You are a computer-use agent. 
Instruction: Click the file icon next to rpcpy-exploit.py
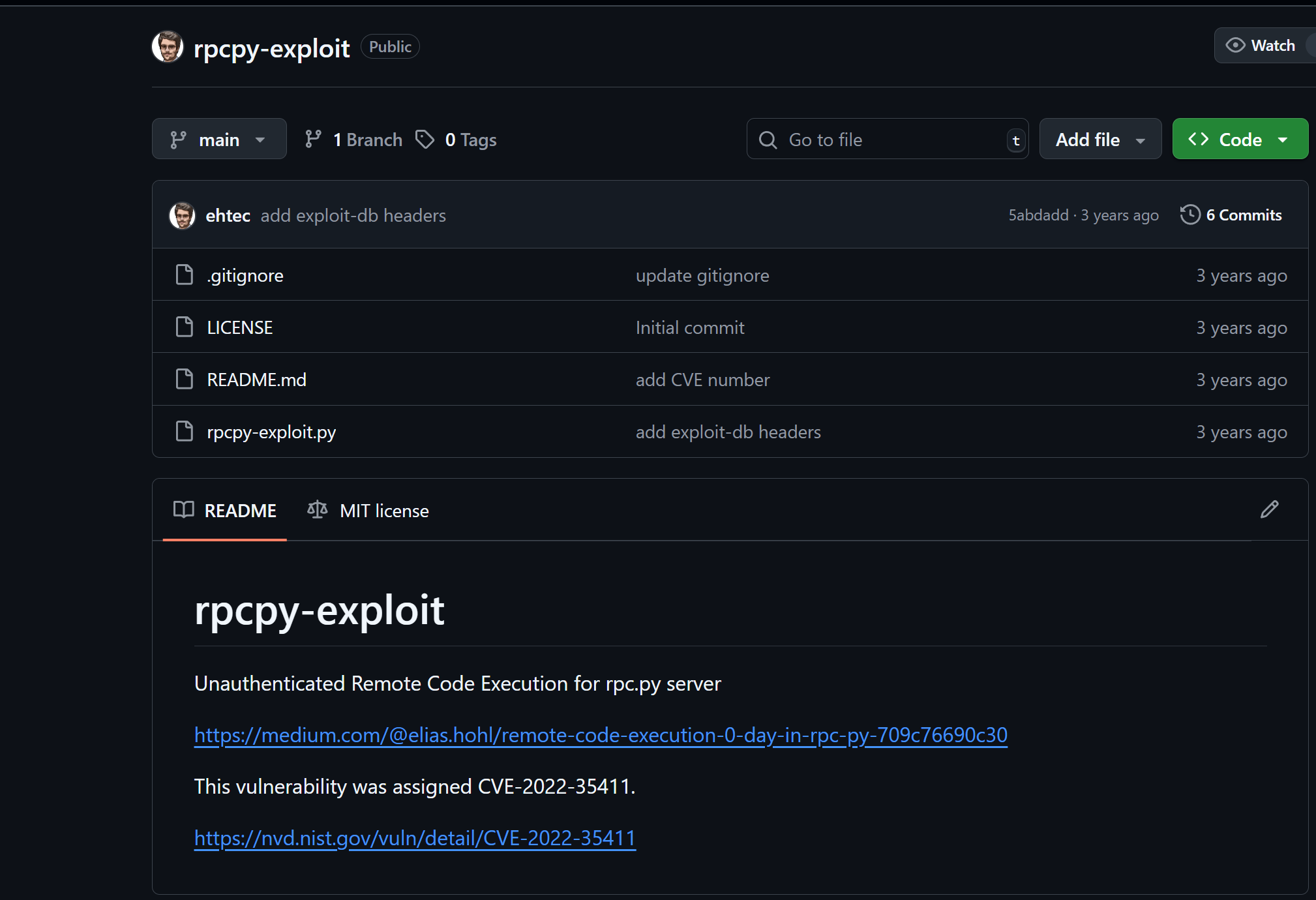[185, 432]
